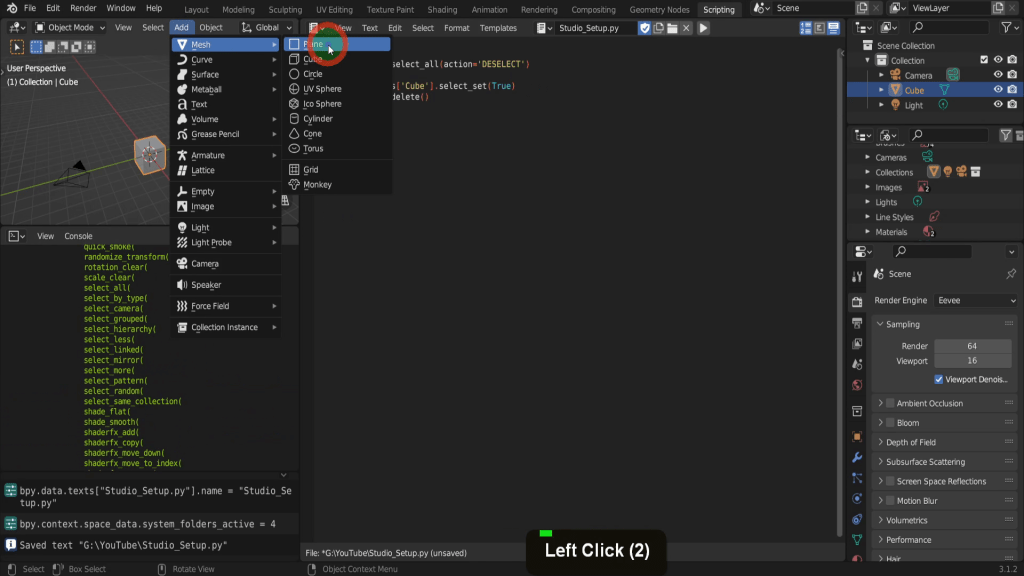Screen dimensions: 1024x576
Task: Open the Modifier properties wrench icon
Action: (x=857, y=457)
